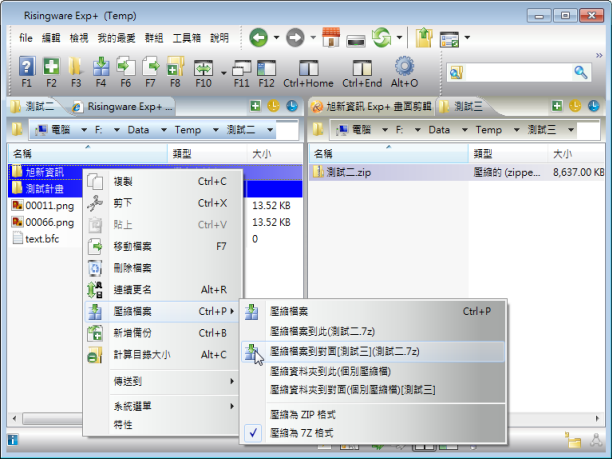The height and width of the screenshot is (459, 612).
Task: Switch to Risingware Exp+ tab
Action: (123, 107)
